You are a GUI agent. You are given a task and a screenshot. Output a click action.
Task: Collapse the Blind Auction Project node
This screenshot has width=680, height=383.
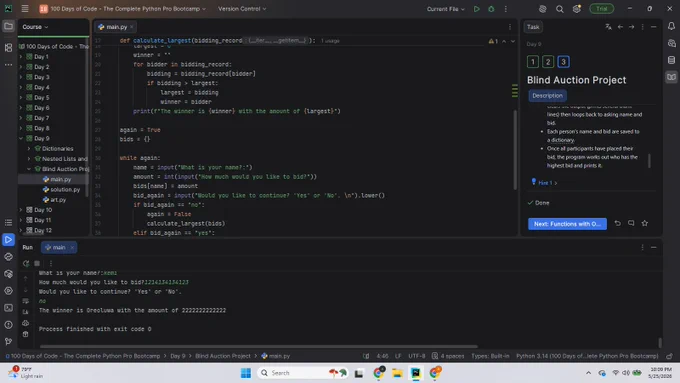pyautogui.click(x=29, y=169)
